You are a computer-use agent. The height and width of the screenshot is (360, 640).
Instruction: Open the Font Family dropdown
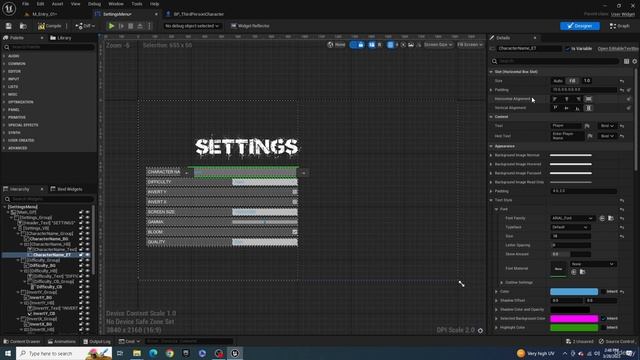coord(572,218)
